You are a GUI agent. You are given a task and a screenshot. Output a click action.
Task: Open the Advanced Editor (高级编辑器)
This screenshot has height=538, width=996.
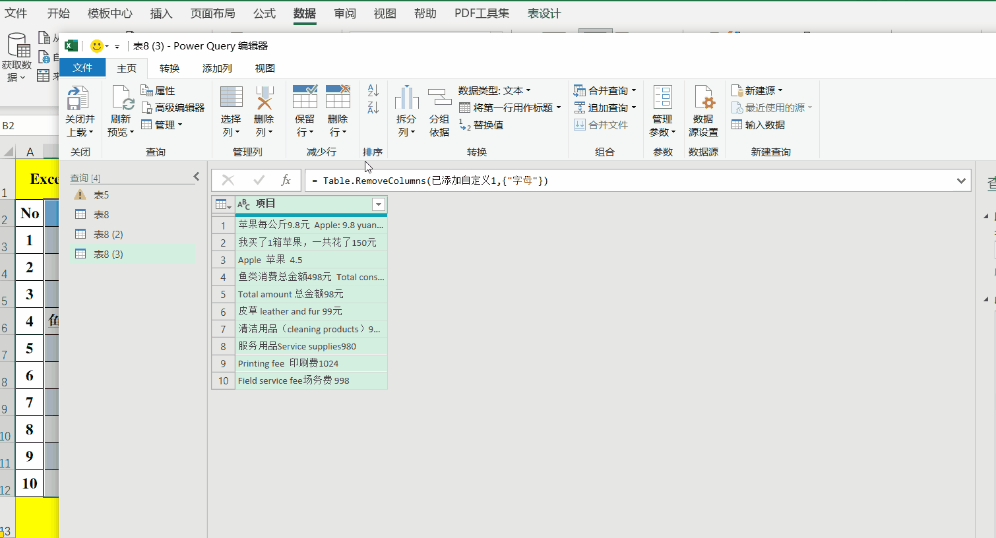[x=173, y=107]
